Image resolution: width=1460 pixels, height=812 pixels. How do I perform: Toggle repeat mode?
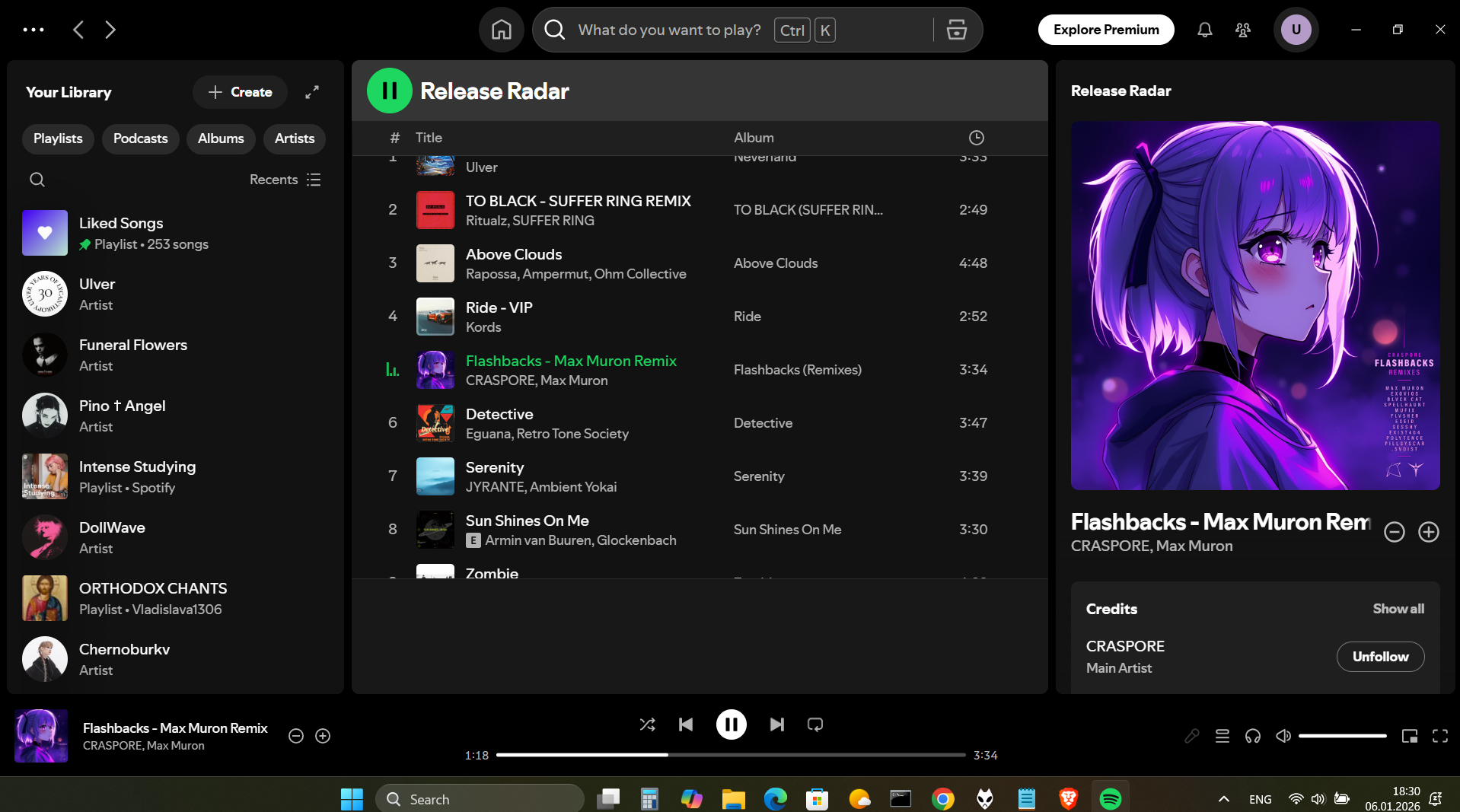(815, 724)
